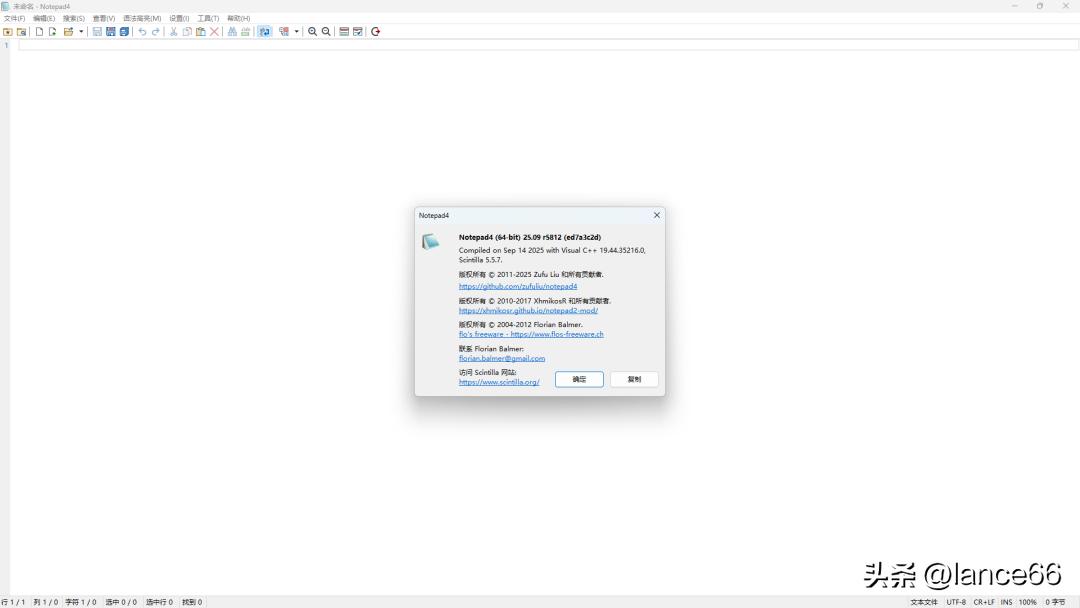The image size is (1080, 608).
Task: Open the 工具(T) menu
Action: (x=208, y=19)
